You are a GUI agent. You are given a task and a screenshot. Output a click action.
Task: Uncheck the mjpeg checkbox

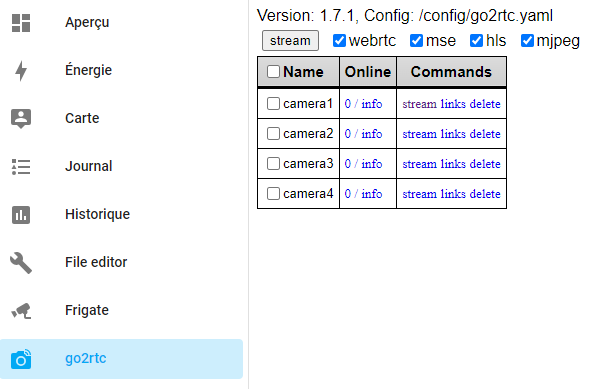point(527,41)
